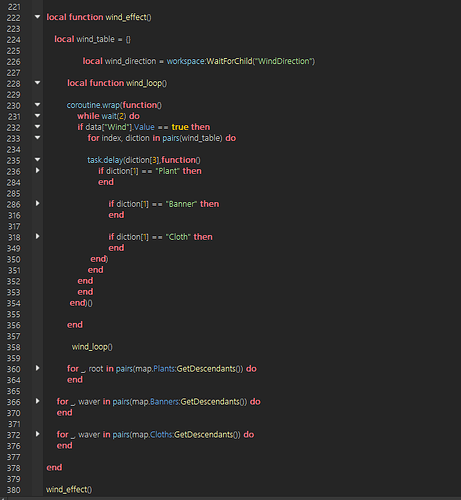This screenshot has height=500, width=461.
Task: Collapse the while wait(2) loop fold
Action: pyautogui.click(x=37, y=116)
